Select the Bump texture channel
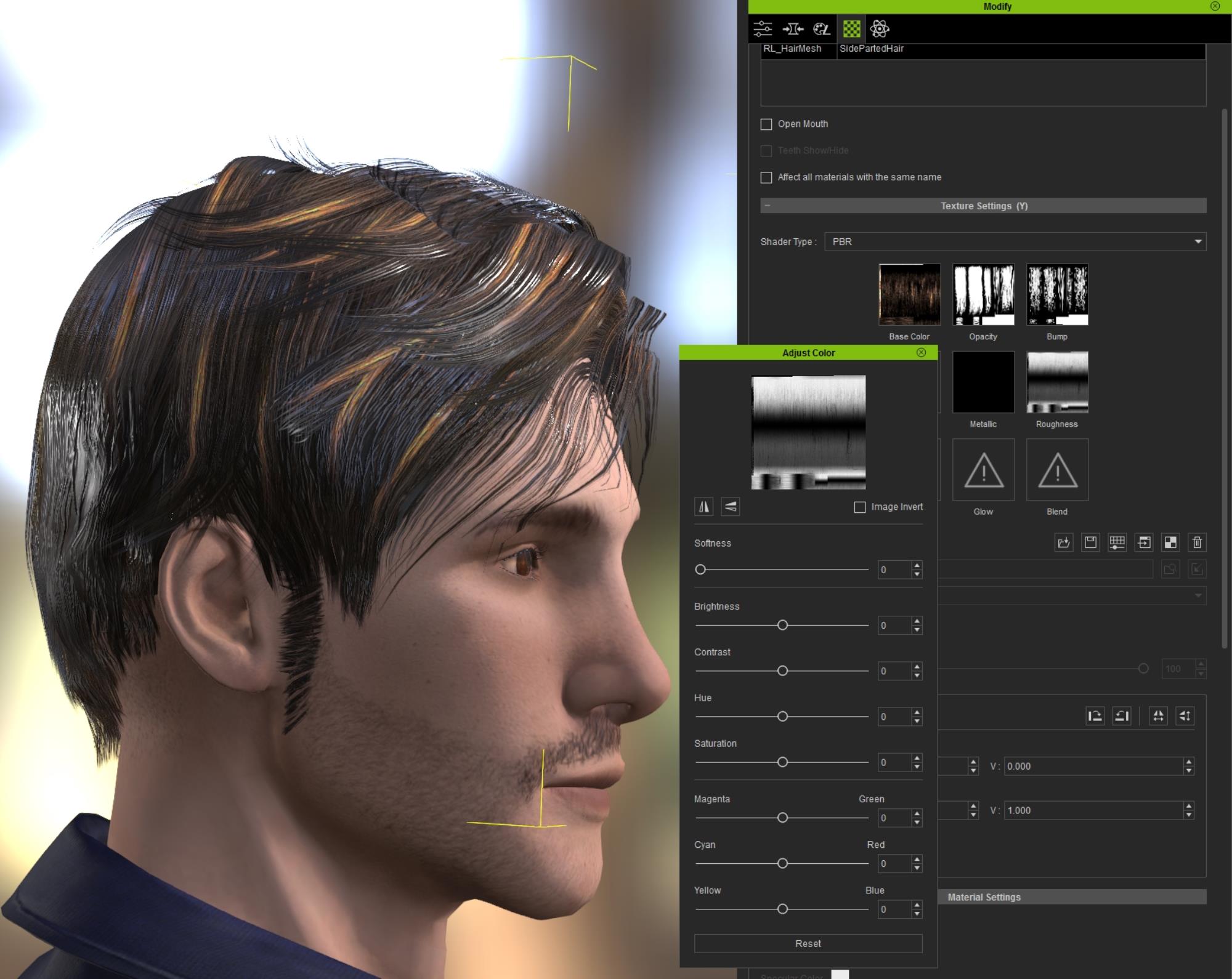This screenshot has height=979, width=1232. [x=1057, y=295]
